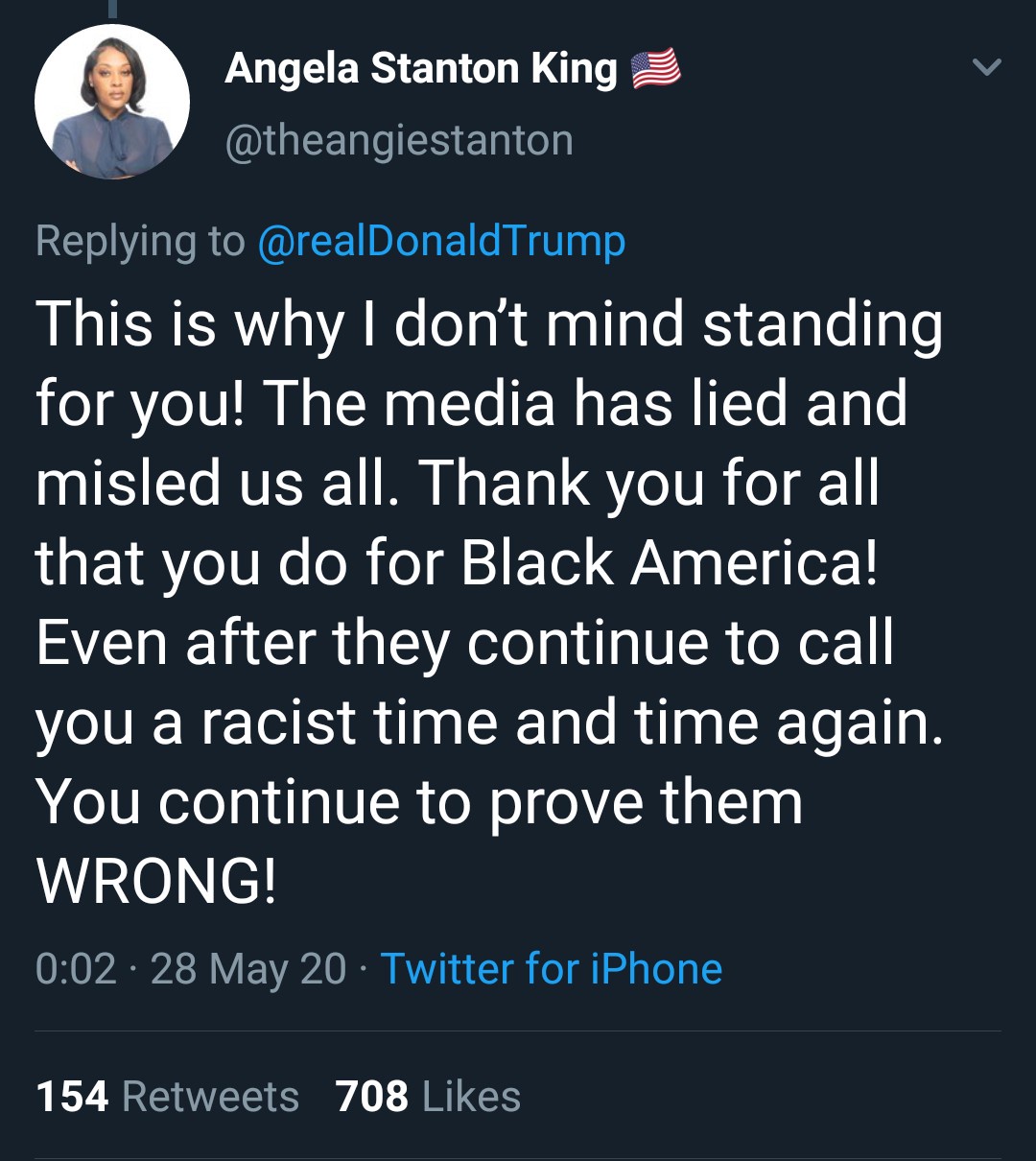
Task: Click the thread connector line above avatar
Action: coord(112,8)
